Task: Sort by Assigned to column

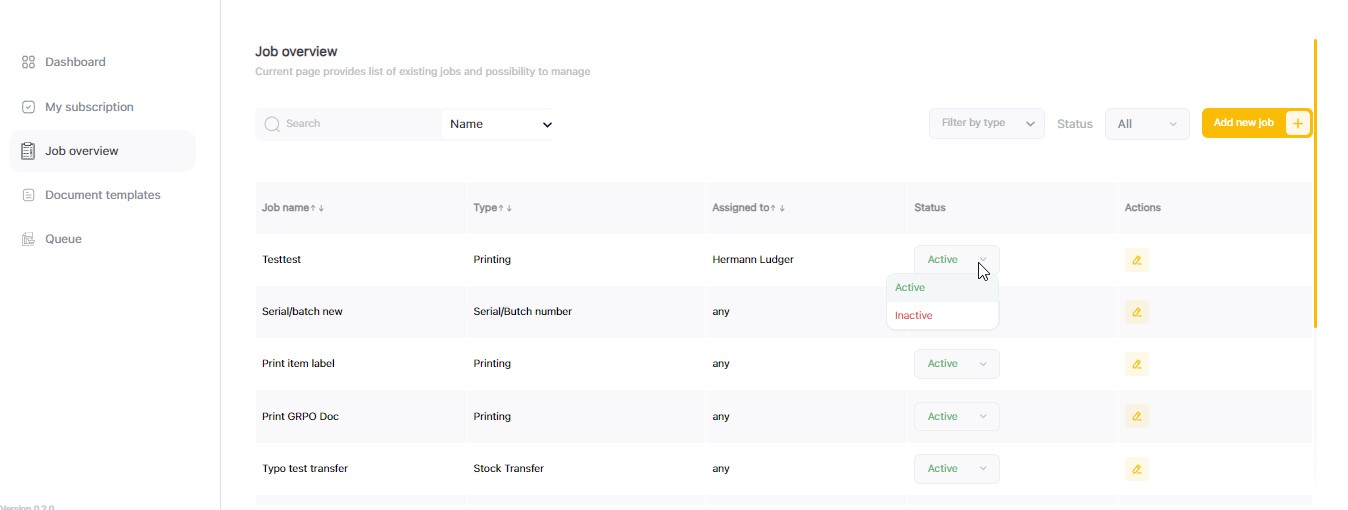Action: [777, 208]
